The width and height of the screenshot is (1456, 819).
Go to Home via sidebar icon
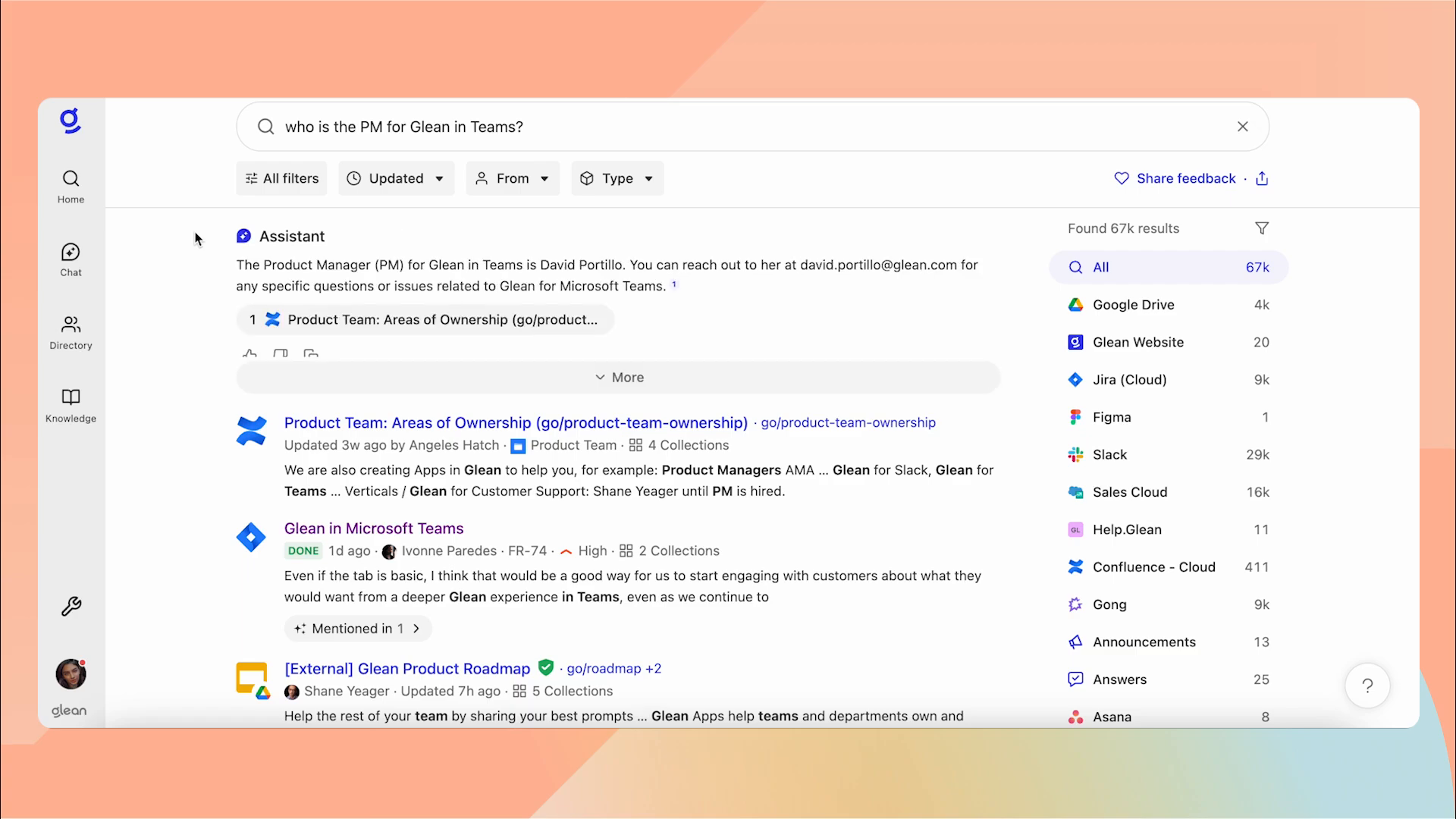coord(71,185)
